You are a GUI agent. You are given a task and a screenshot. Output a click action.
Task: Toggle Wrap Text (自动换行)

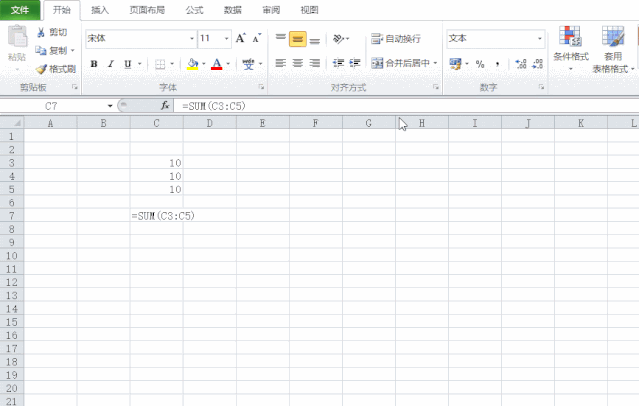[396, 39]
